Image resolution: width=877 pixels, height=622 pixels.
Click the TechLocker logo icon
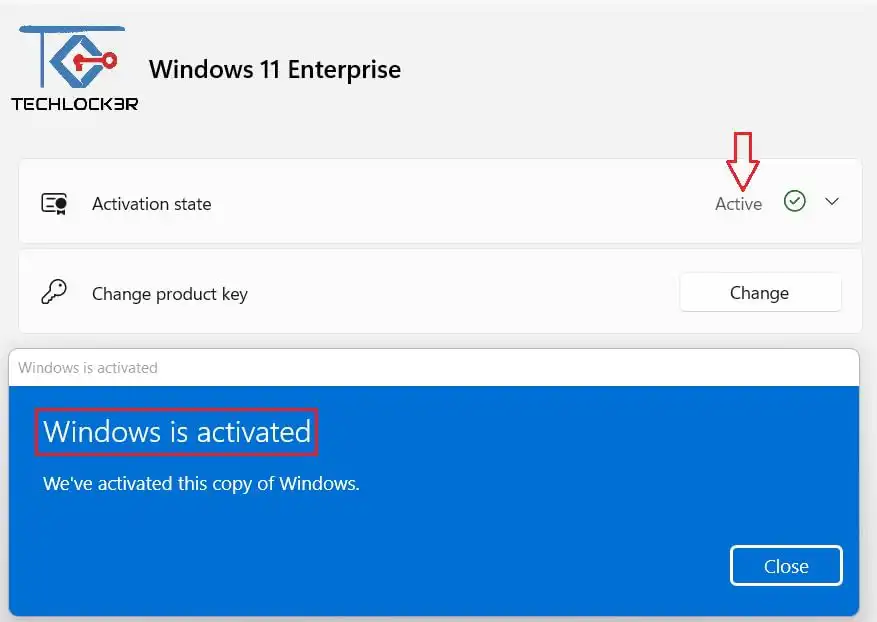pos(70,61)
